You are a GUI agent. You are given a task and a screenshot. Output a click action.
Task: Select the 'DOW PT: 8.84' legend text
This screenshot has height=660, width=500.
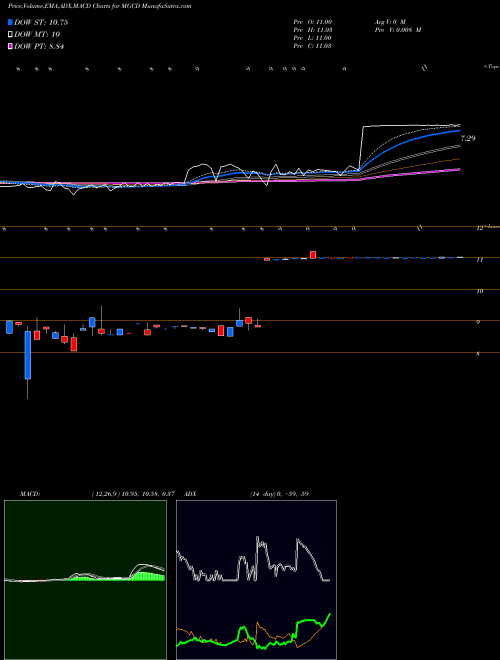(x=39, y=47)
